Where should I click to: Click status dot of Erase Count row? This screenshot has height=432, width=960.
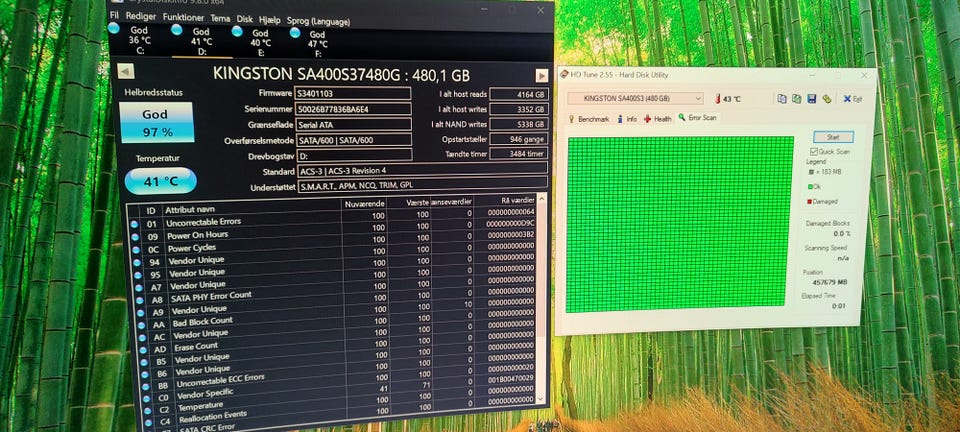(x=143, y=349)
